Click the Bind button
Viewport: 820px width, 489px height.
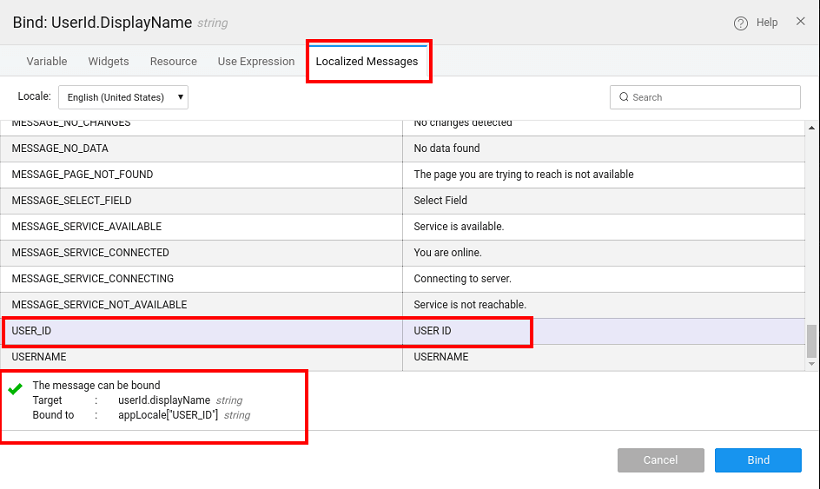758,460
